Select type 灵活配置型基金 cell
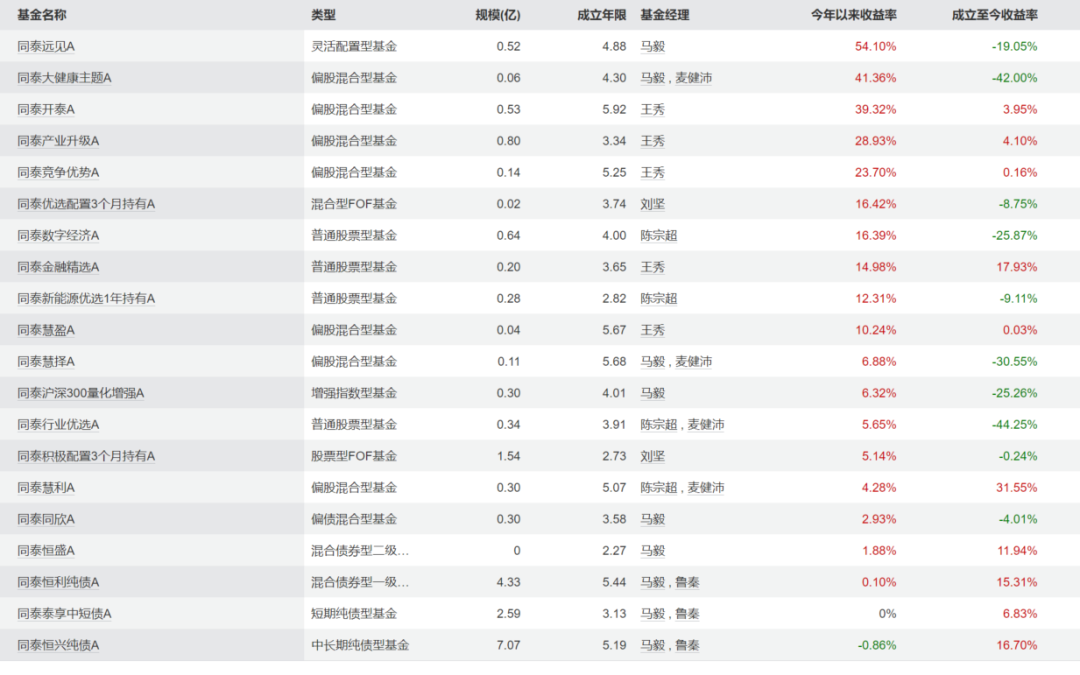The image size is (1080, 675). [354, 46]
